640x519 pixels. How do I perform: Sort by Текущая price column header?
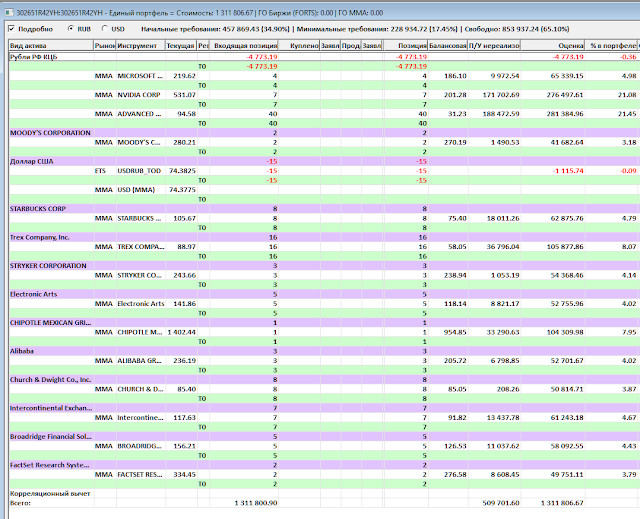pyautogui.click(x=181, y=46)
